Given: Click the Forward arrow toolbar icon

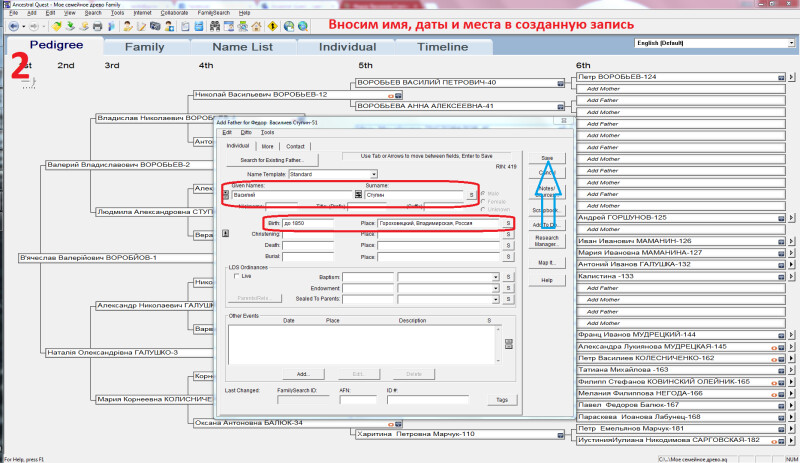Looking at the screenshot, I should click(34, 27).
